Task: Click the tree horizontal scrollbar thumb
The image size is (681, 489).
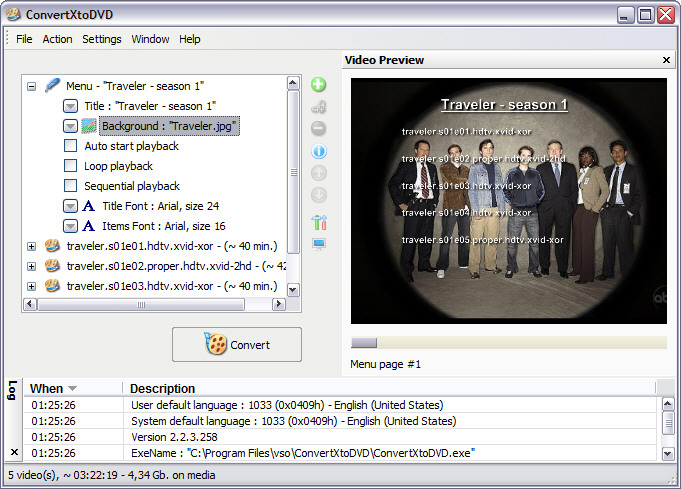Action: (141, 304)
